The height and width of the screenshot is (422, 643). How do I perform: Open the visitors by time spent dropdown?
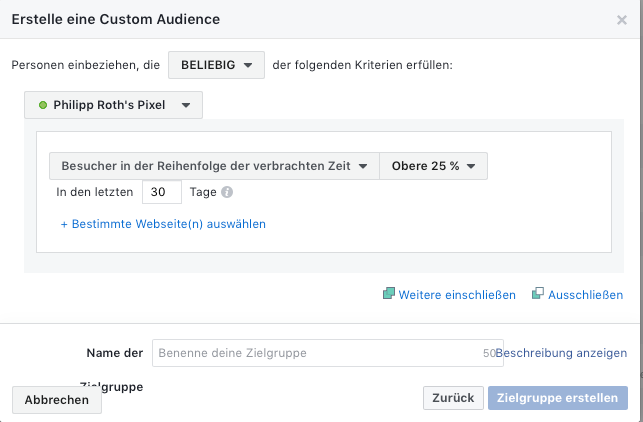pyautogui.click(x=214, y=166)
